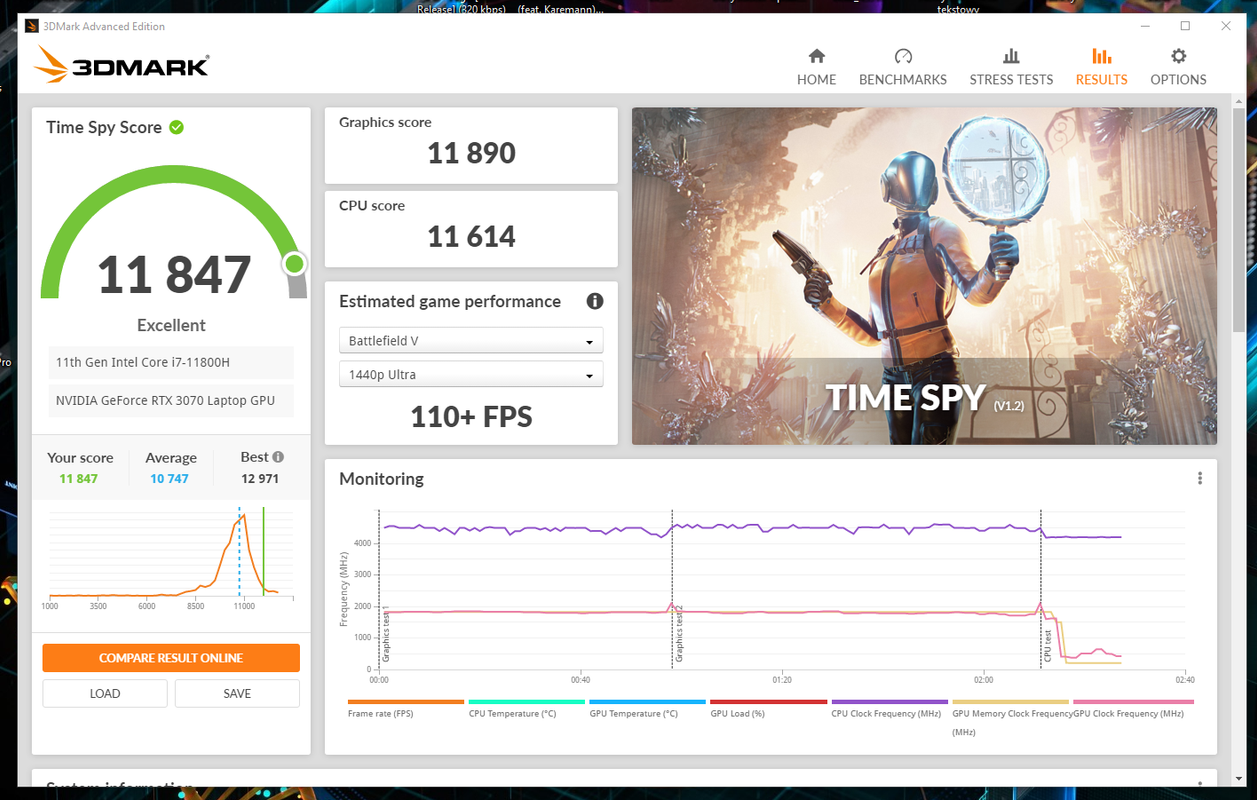Toggle the Frame rate (FPS) legend item

[x=406, y=708]
